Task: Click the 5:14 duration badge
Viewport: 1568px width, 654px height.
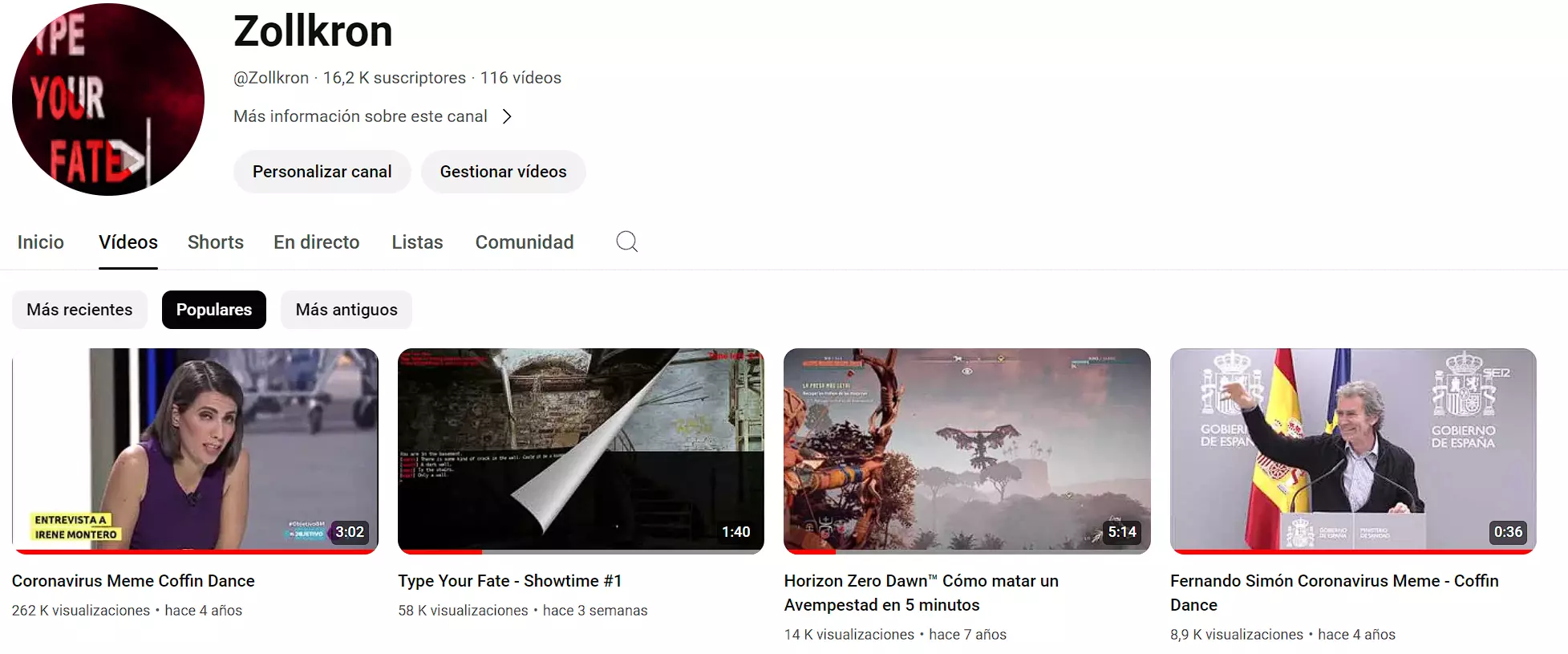Action: [x=1122, y=532]
